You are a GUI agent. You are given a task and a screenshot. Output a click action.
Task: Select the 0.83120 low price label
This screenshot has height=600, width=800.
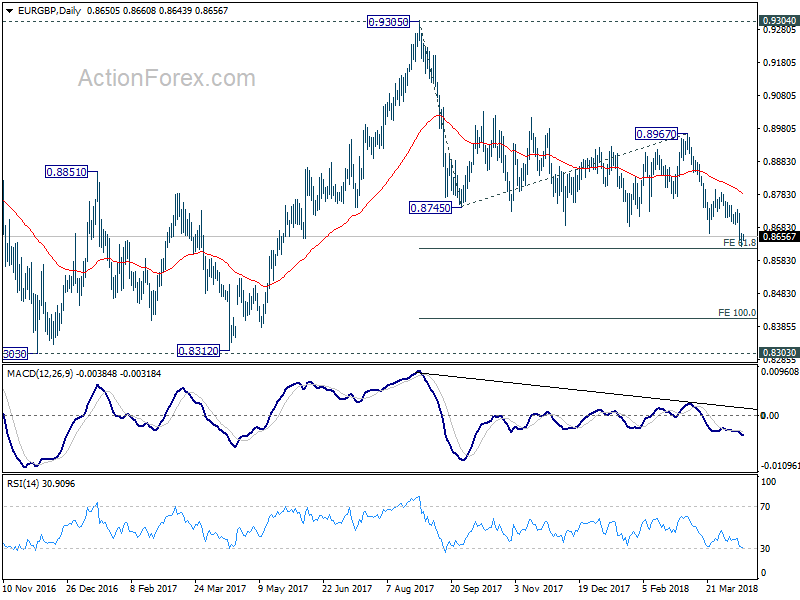(x=198, y=351)
